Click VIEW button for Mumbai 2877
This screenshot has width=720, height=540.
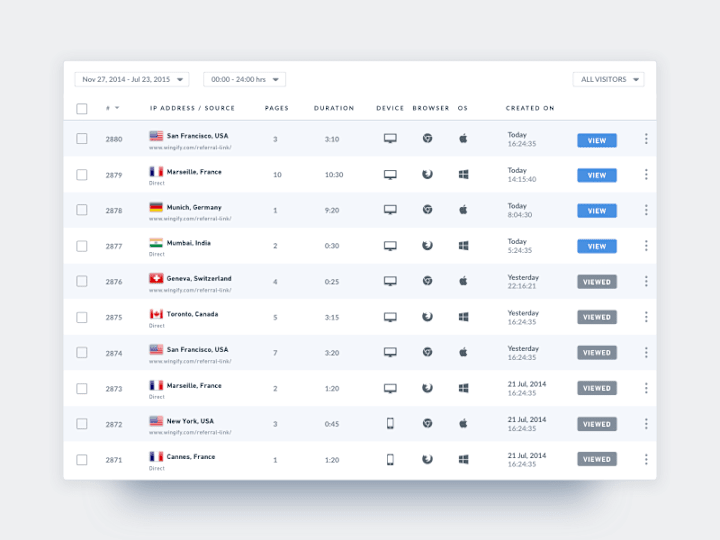coord(597,246)
